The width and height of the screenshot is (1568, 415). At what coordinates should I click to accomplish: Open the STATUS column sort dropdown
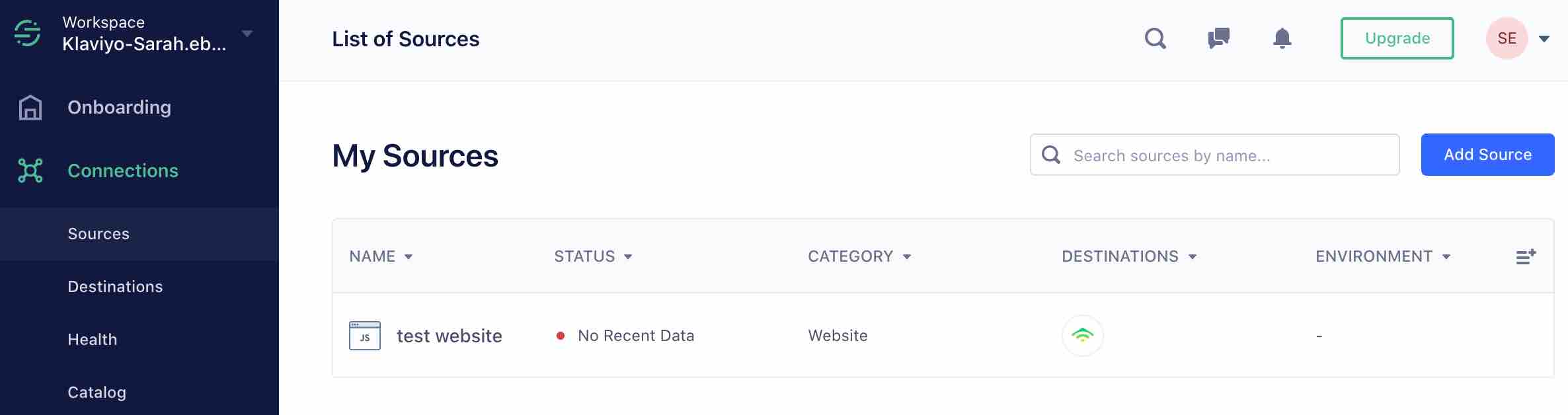click(x=628, y=256)
